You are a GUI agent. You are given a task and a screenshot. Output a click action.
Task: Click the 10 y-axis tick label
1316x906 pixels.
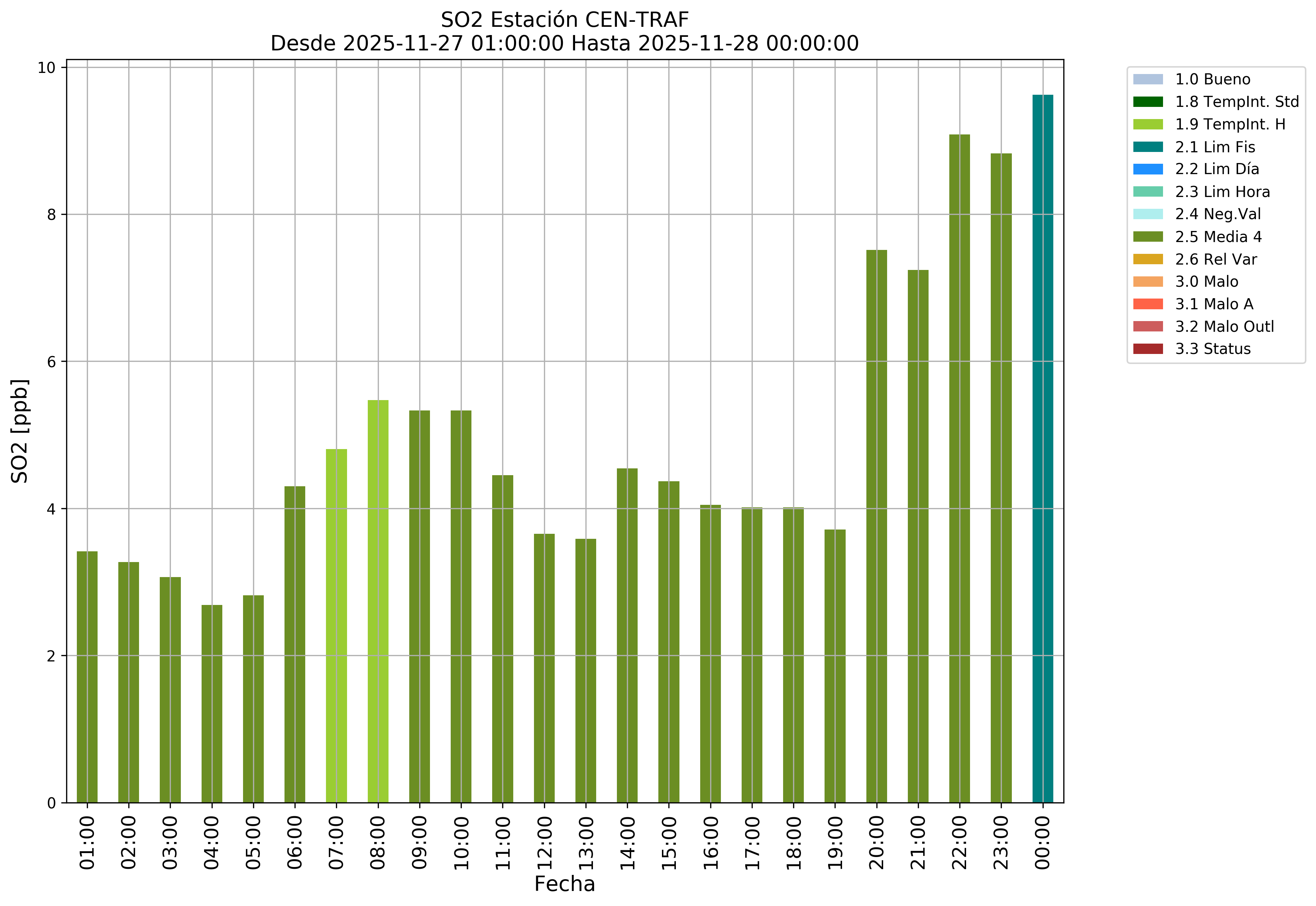[46, 68]
